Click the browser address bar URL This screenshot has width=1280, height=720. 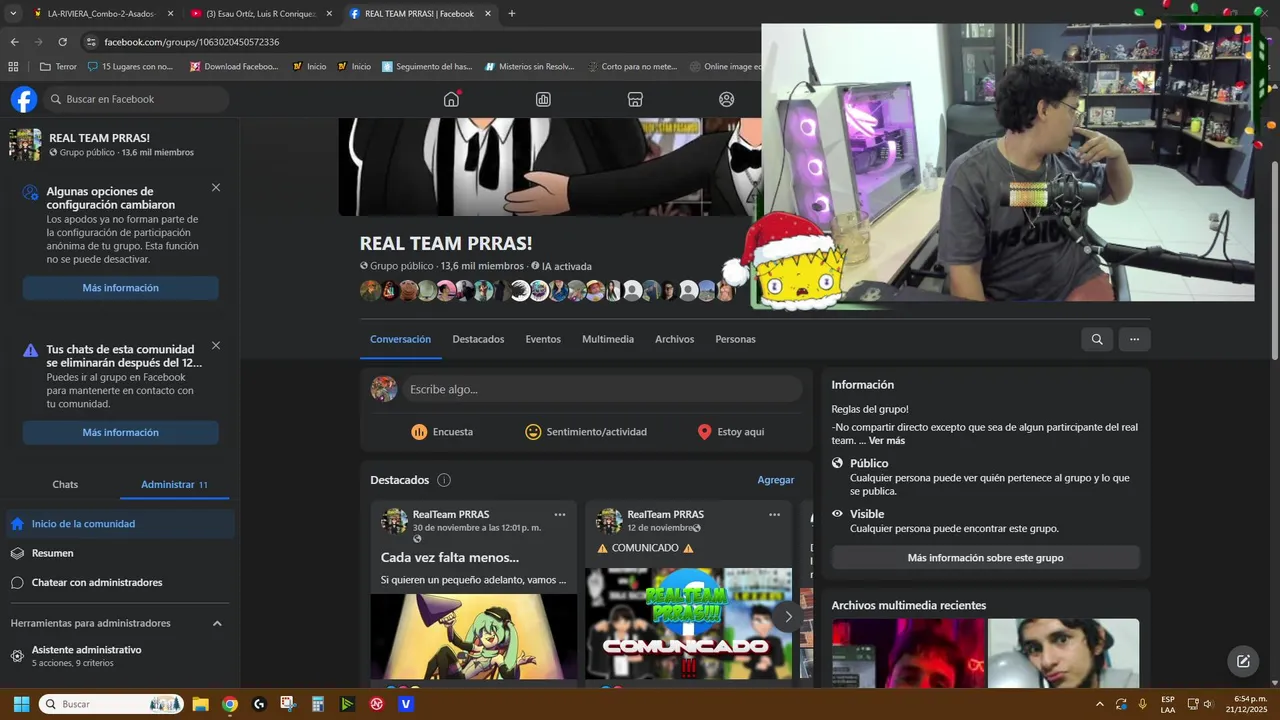191,42
